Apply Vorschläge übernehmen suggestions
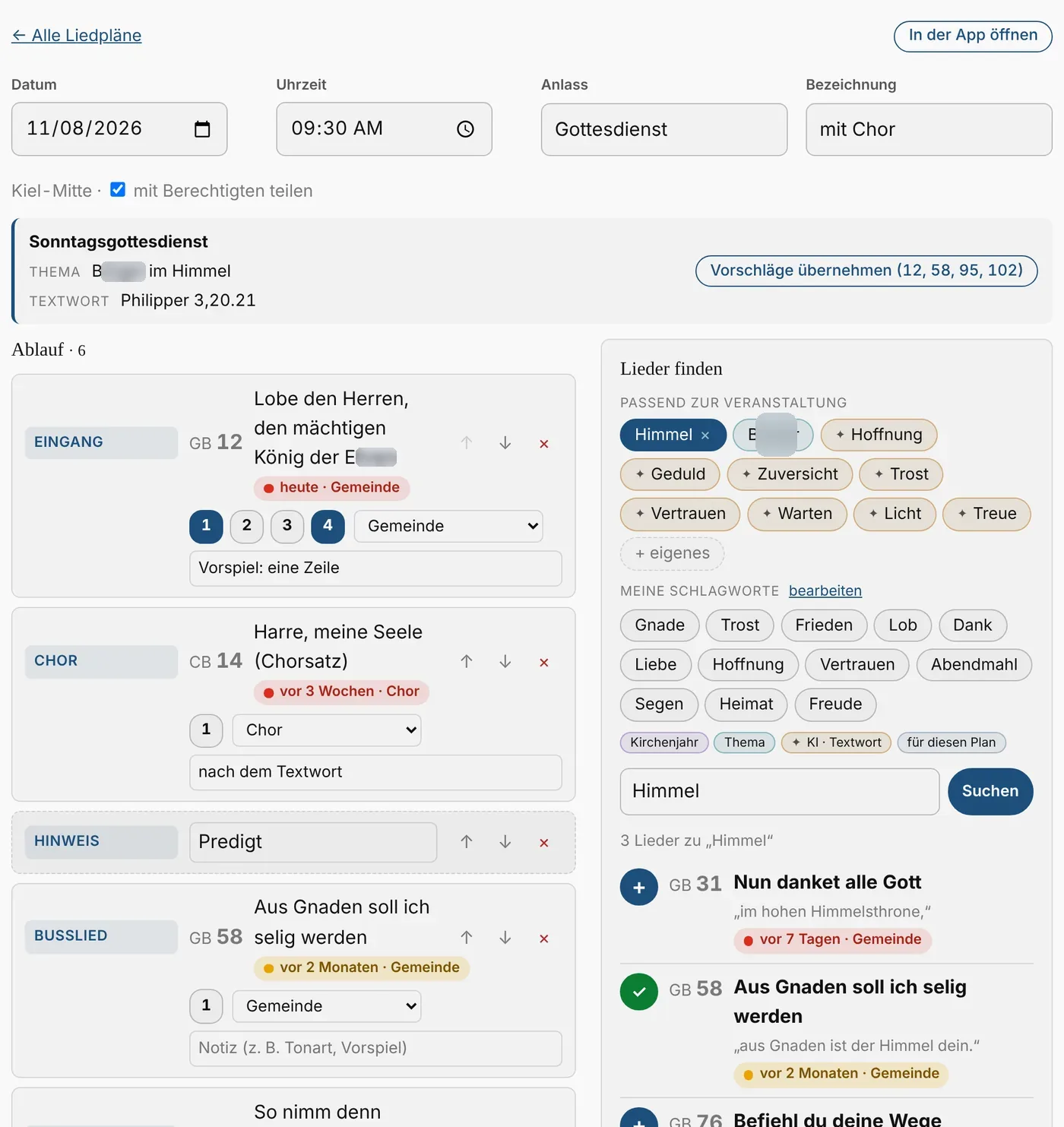This screenshot has height=1127, width=1064. 866,271
